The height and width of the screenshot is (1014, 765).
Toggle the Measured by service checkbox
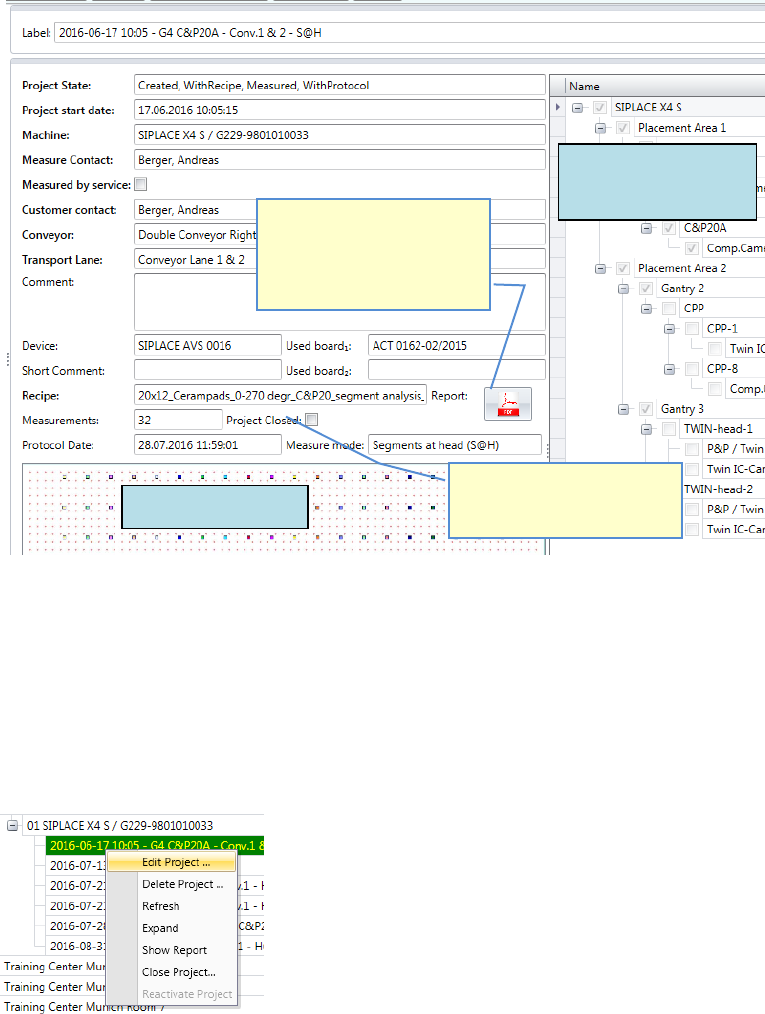tap(140, 184)
